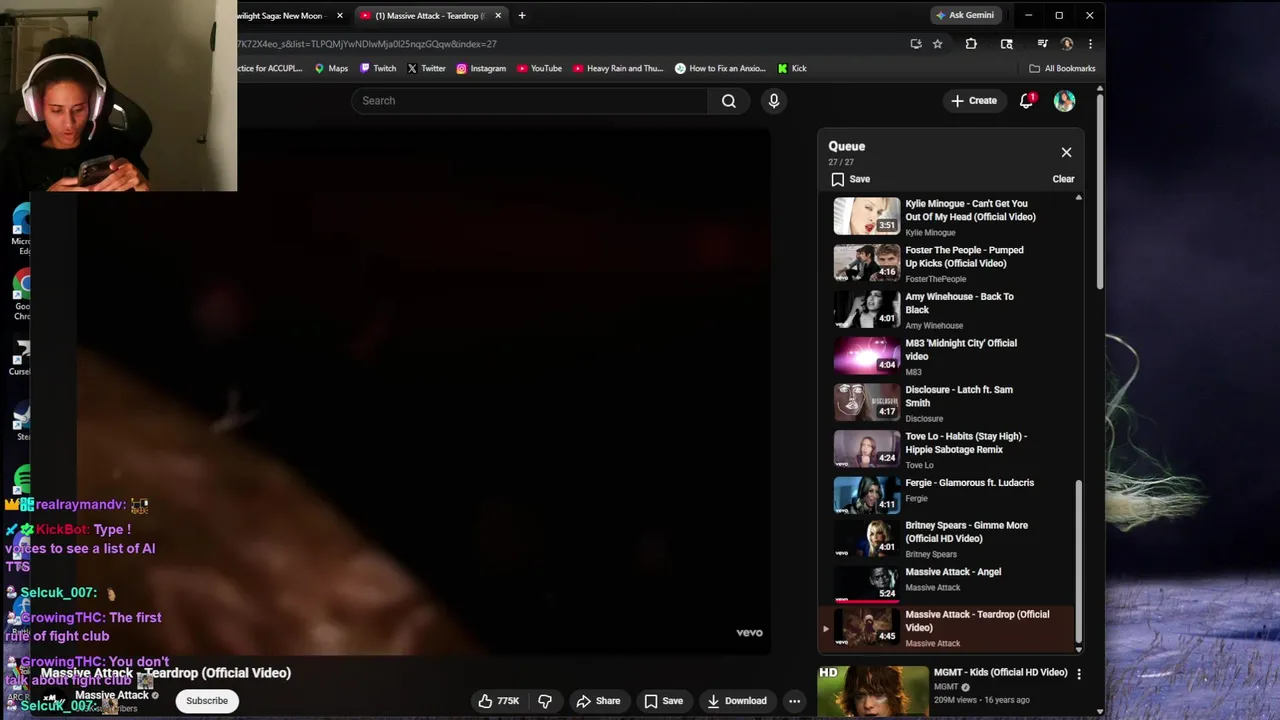Open the media controls icon in Chrome

pyautogui.click(x=1042, y=44)
